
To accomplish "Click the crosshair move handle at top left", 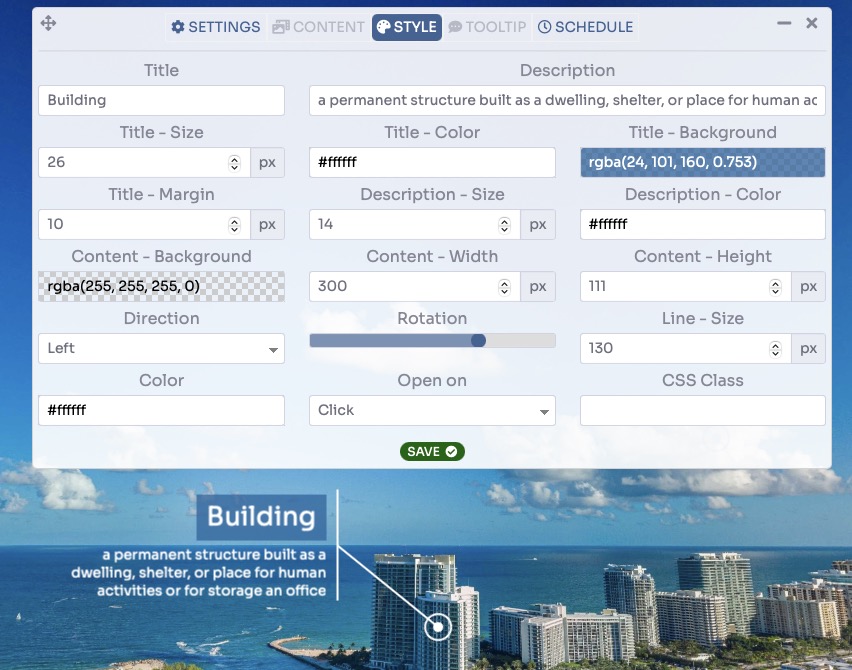I will pos(47,22).
